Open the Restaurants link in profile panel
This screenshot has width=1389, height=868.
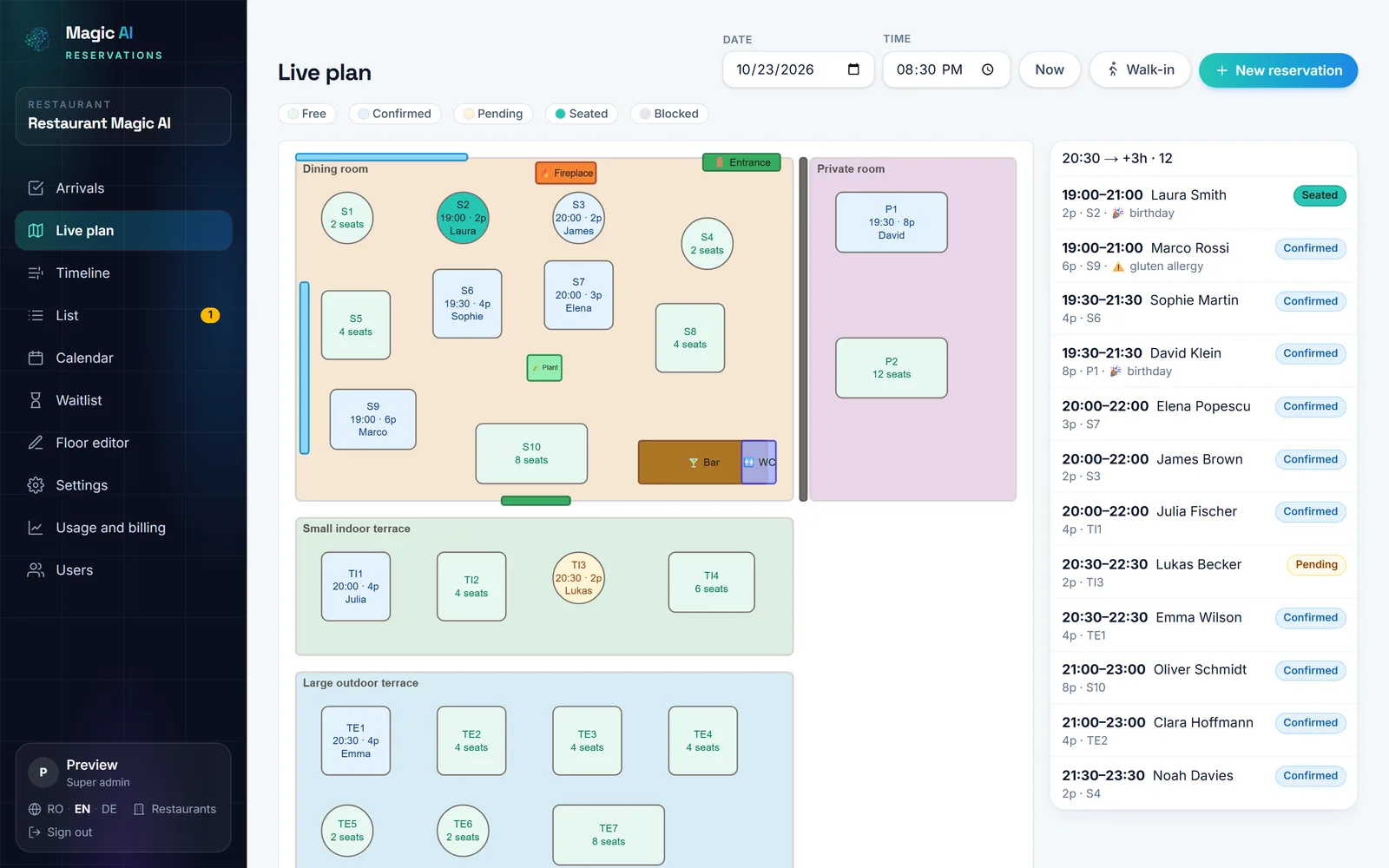pos(174,809)
